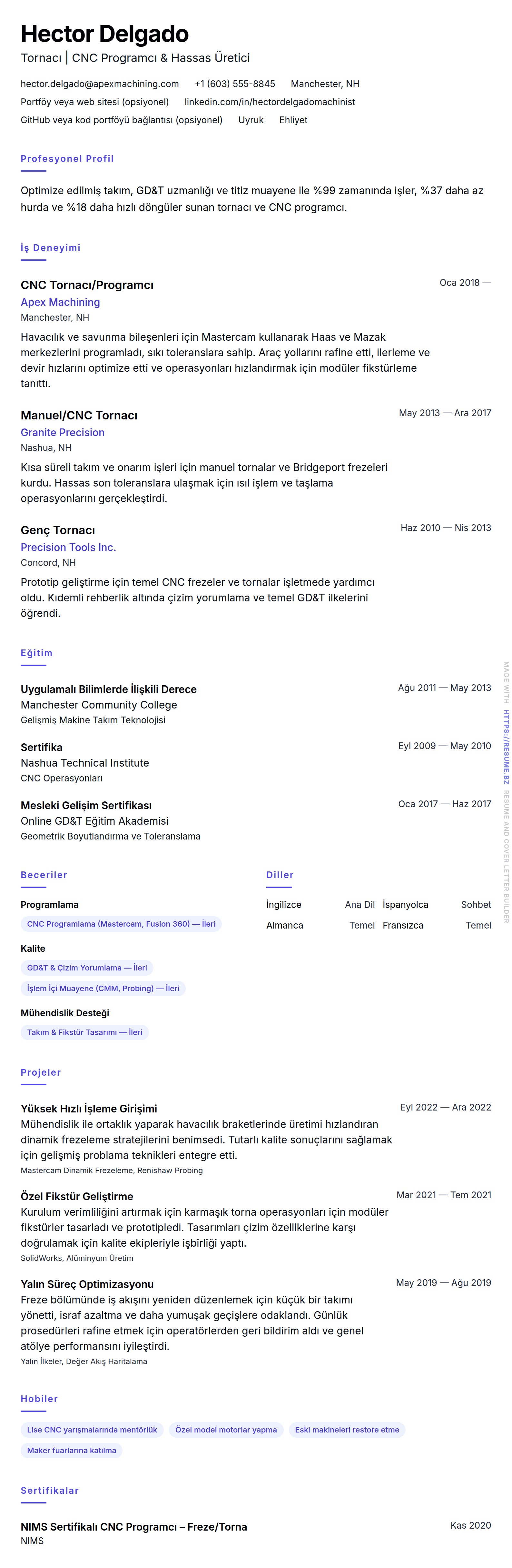Click the Precision Tools Inc. link
The image size is (512, 1568).
tap(68, 548)
